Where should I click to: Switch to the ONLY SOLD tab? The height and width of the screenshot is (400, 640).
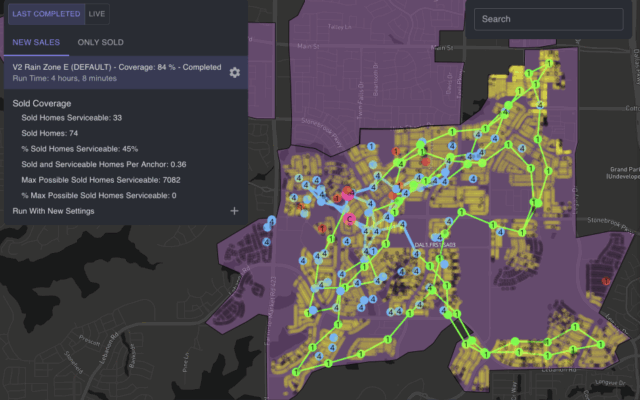pyautogui.click(x=100, y=42)
